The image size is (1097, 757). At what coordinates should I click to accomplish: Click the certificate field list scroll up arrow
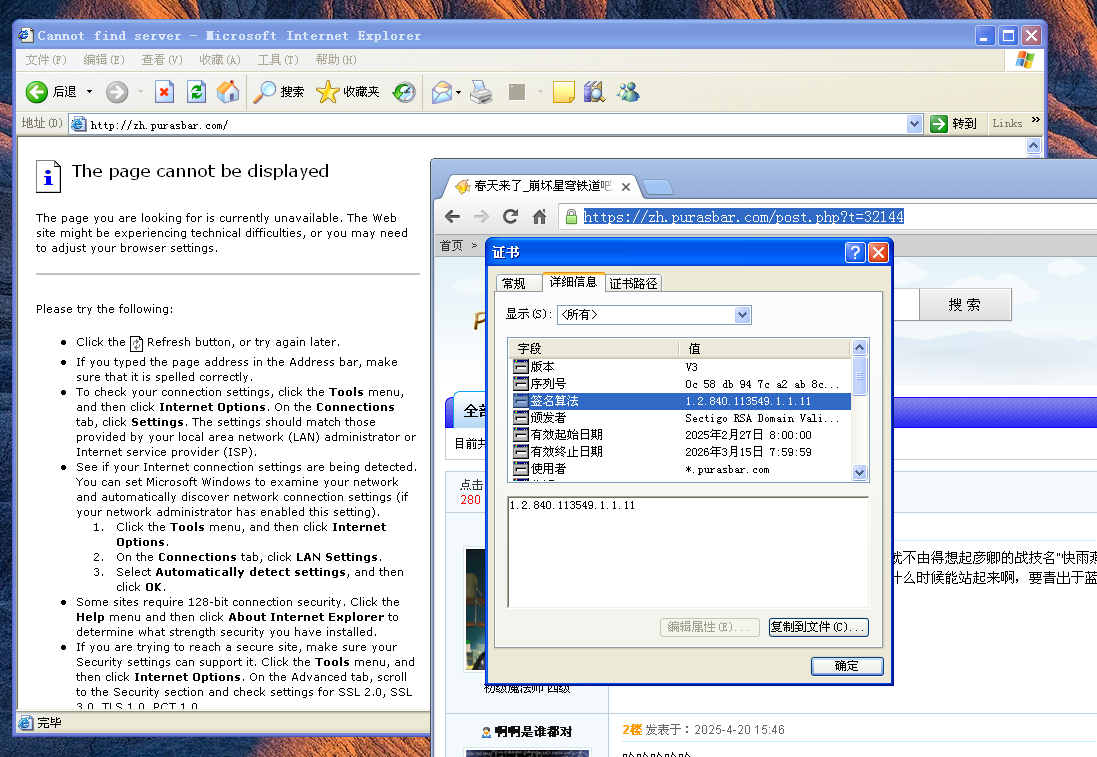pos(860,347)
